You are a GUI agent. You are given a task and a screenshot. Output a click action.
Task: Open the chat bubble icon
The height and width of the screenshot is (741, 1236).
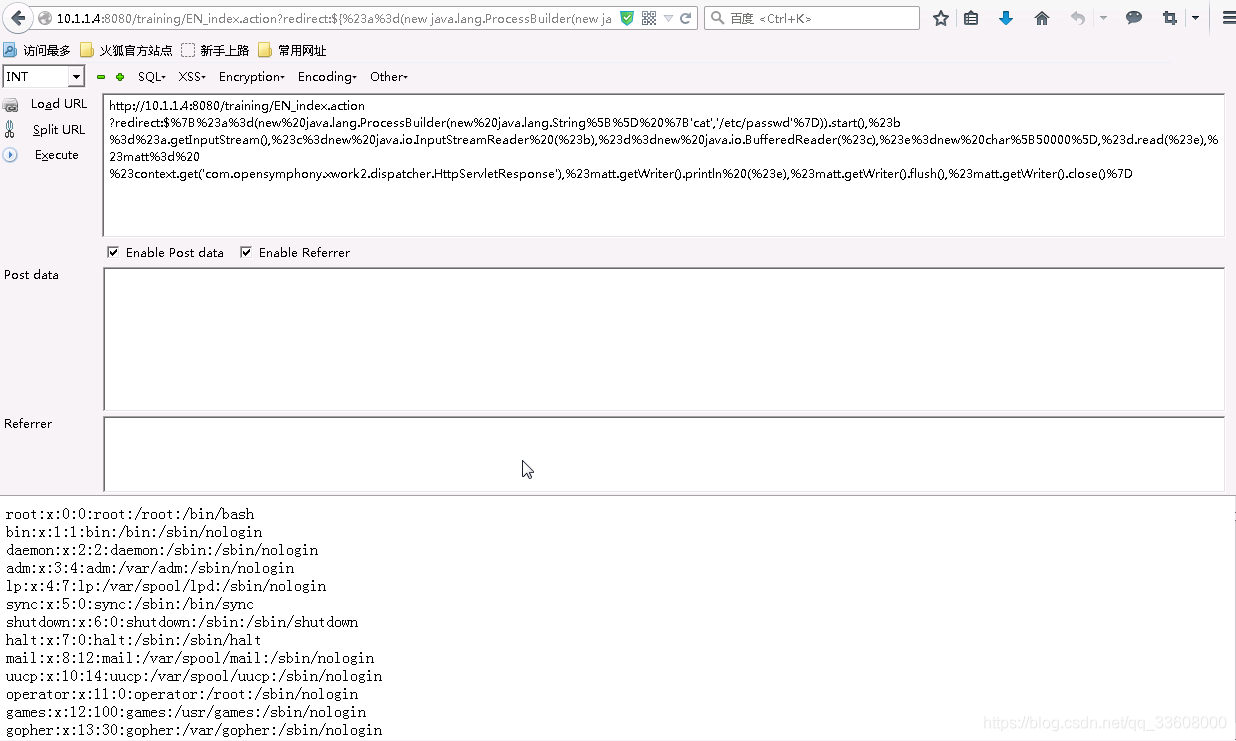tap(1134, 18)
